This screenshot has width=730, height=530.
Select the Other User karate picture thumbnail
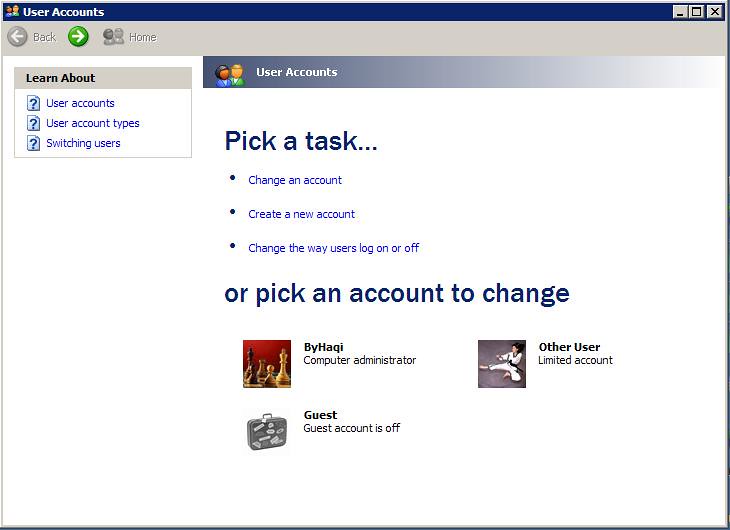pyautogui.click(x=502, y=364)
